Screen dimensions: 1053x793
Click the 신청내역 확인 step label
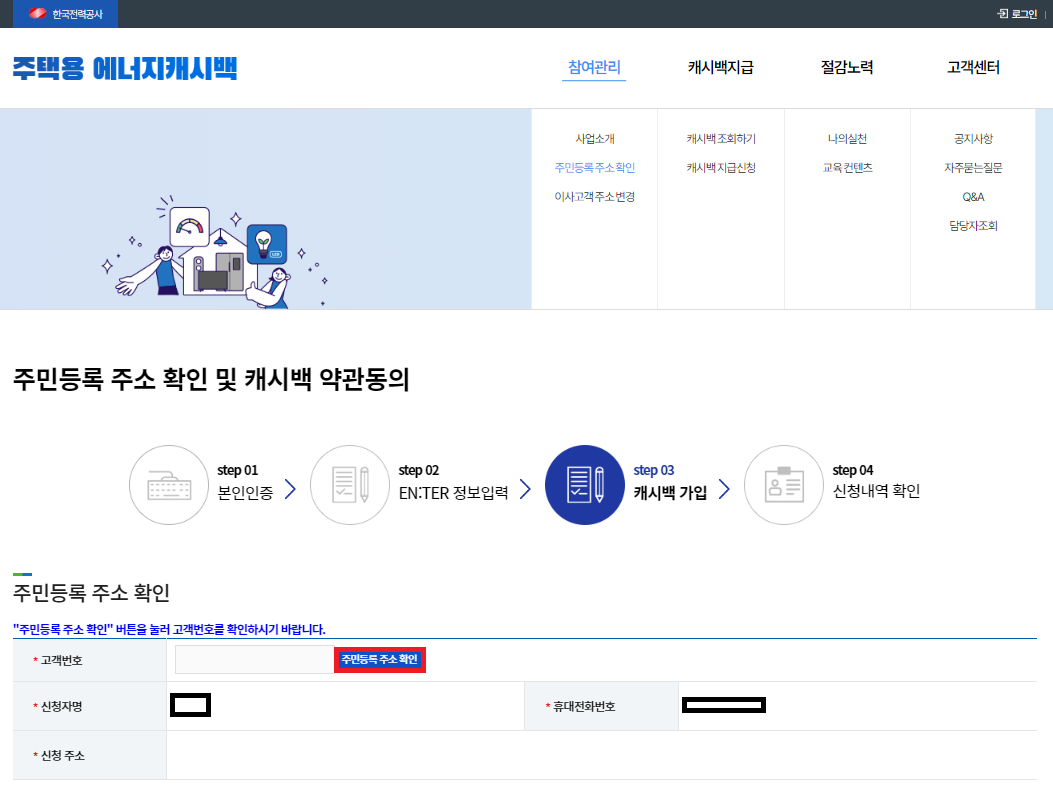pos(876,491)
